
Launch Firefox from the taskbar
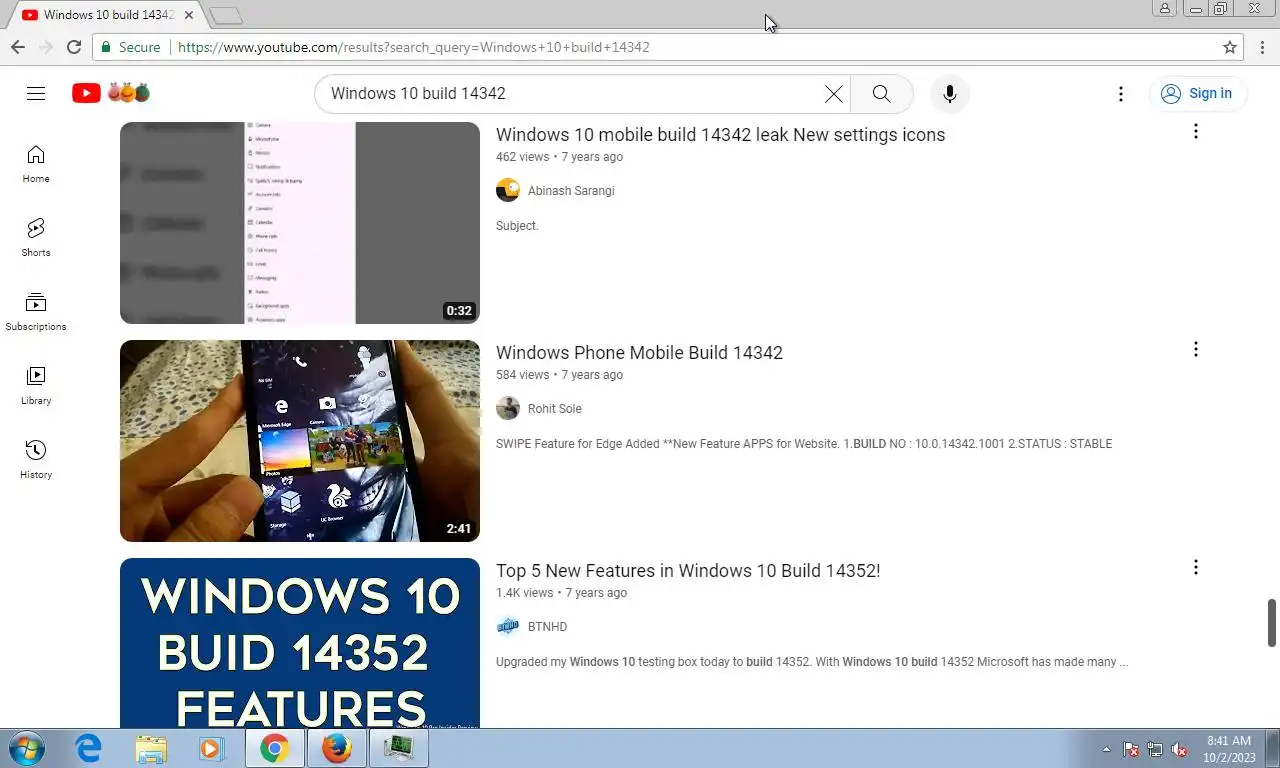(337, 748)
